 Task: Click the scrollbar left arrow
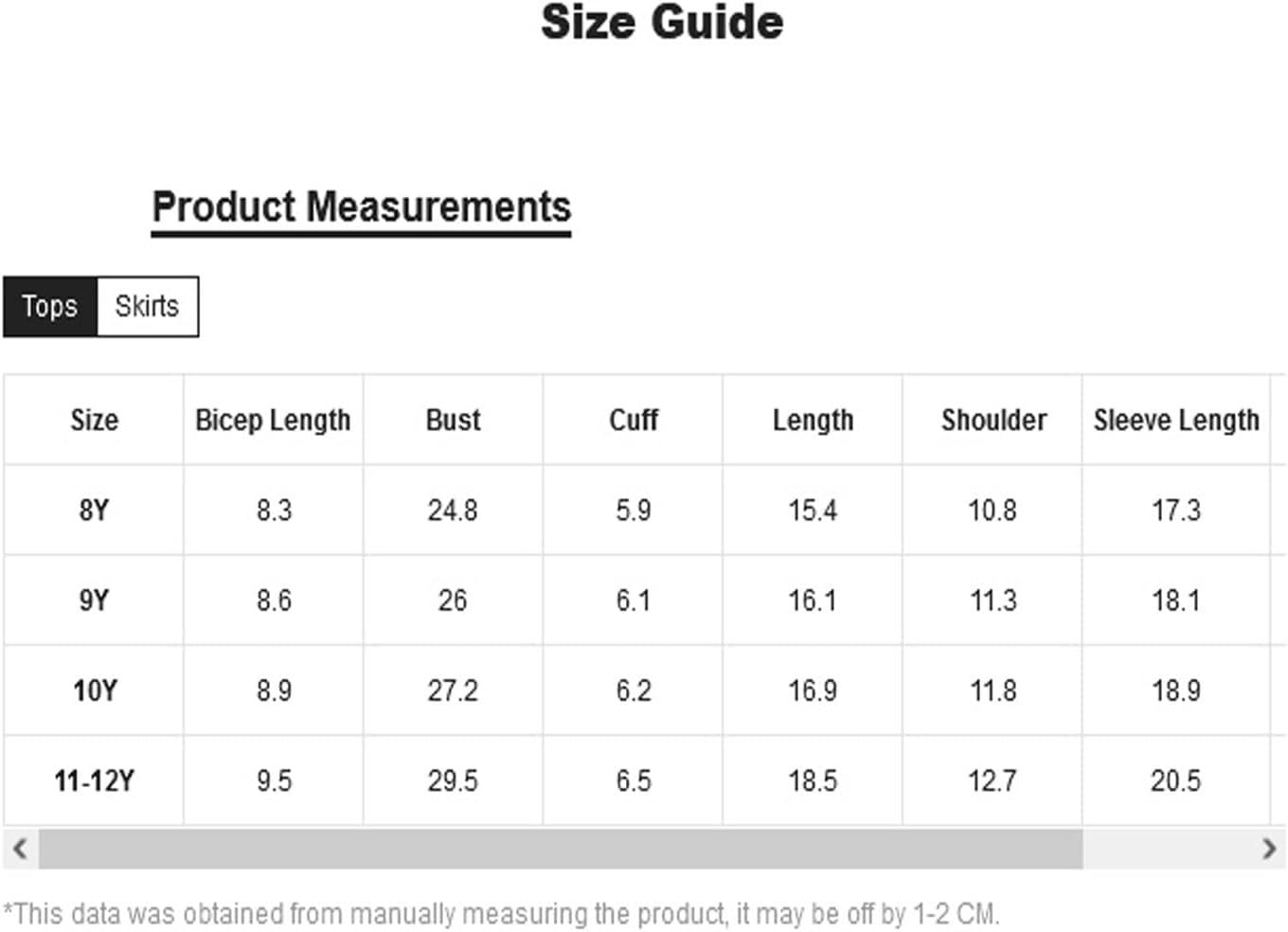pyautogui.click(x=20, y=849)
